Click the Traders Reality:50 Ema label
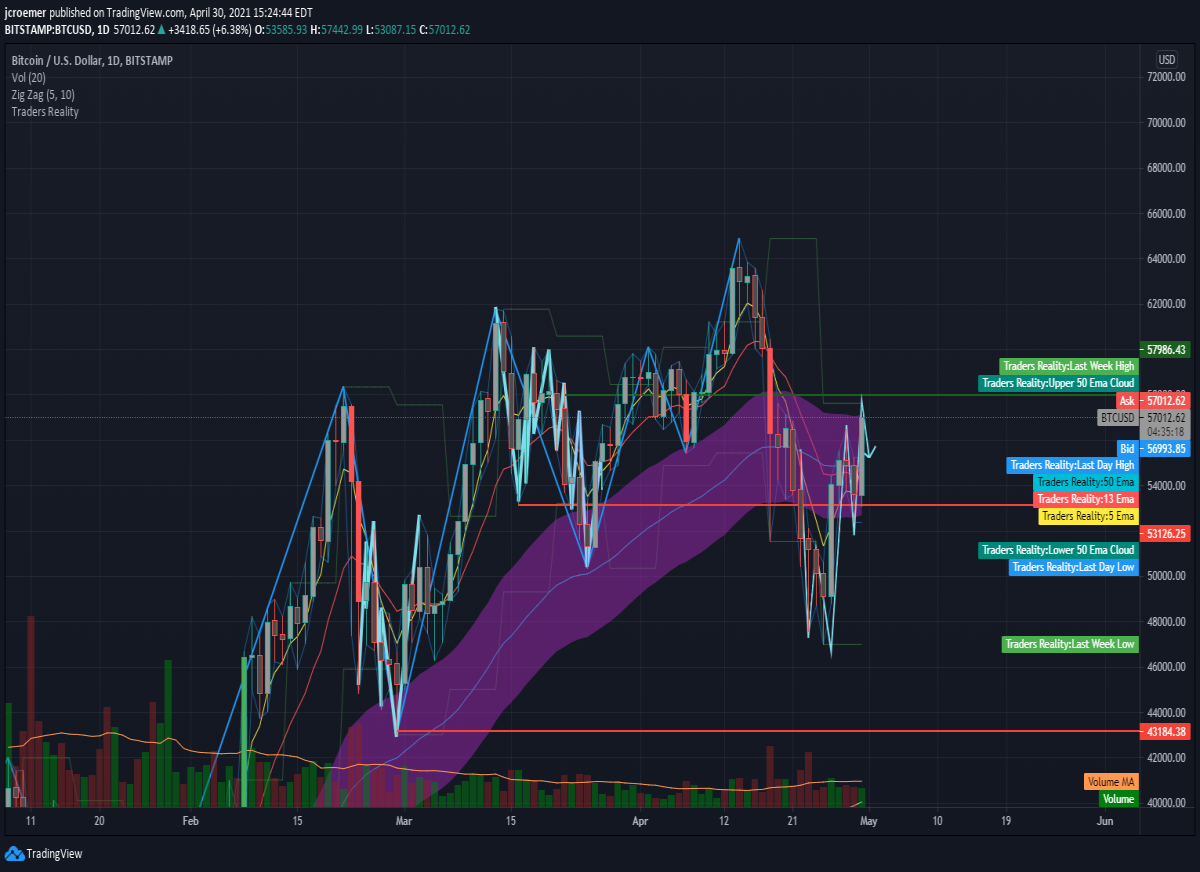The width and height of the screenshot is (1200, 872). pos(1085,482)
